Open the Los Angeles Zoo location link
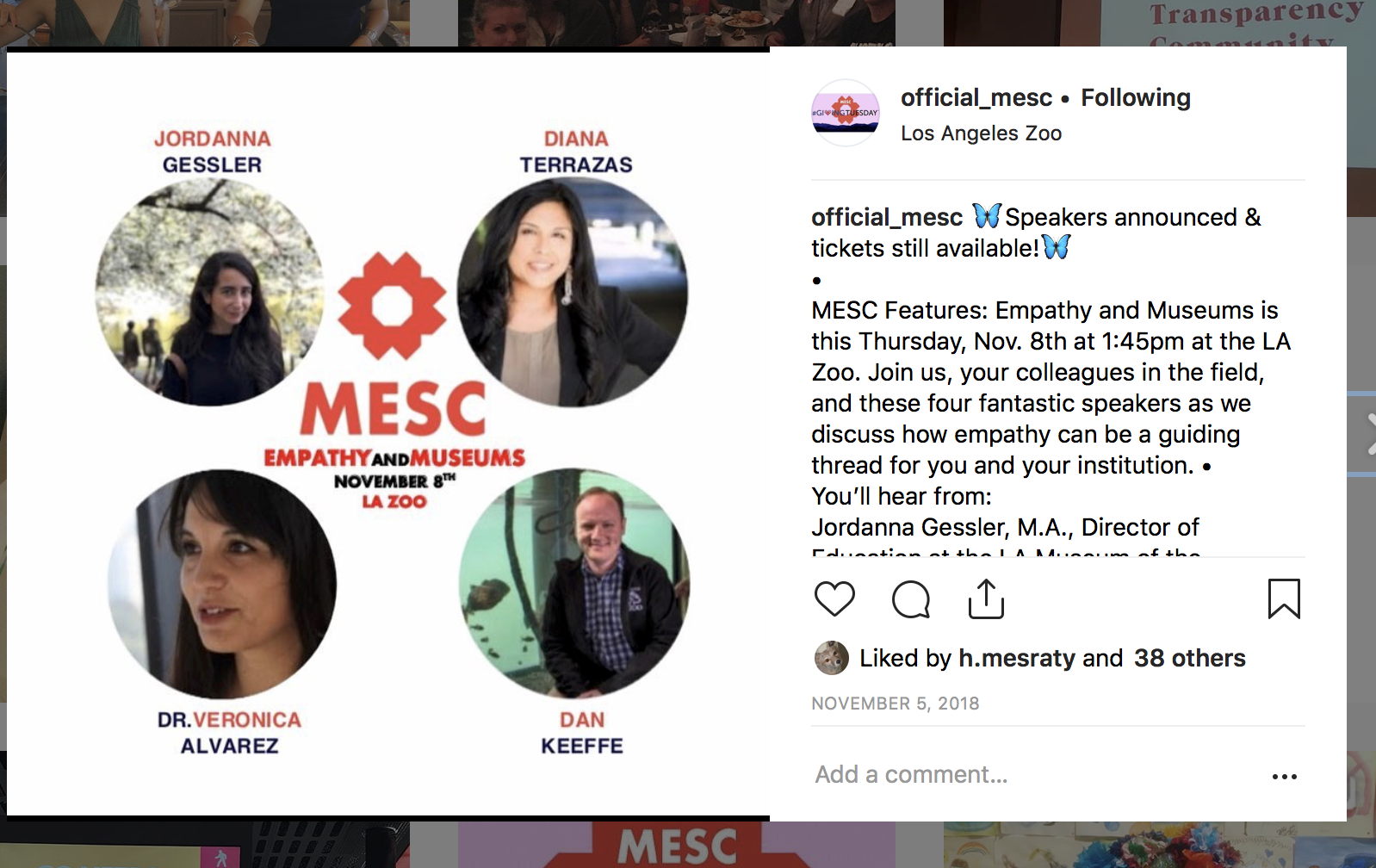This screenshot has height=868, width=1376. pyautogui.click(x=981, y=133)
